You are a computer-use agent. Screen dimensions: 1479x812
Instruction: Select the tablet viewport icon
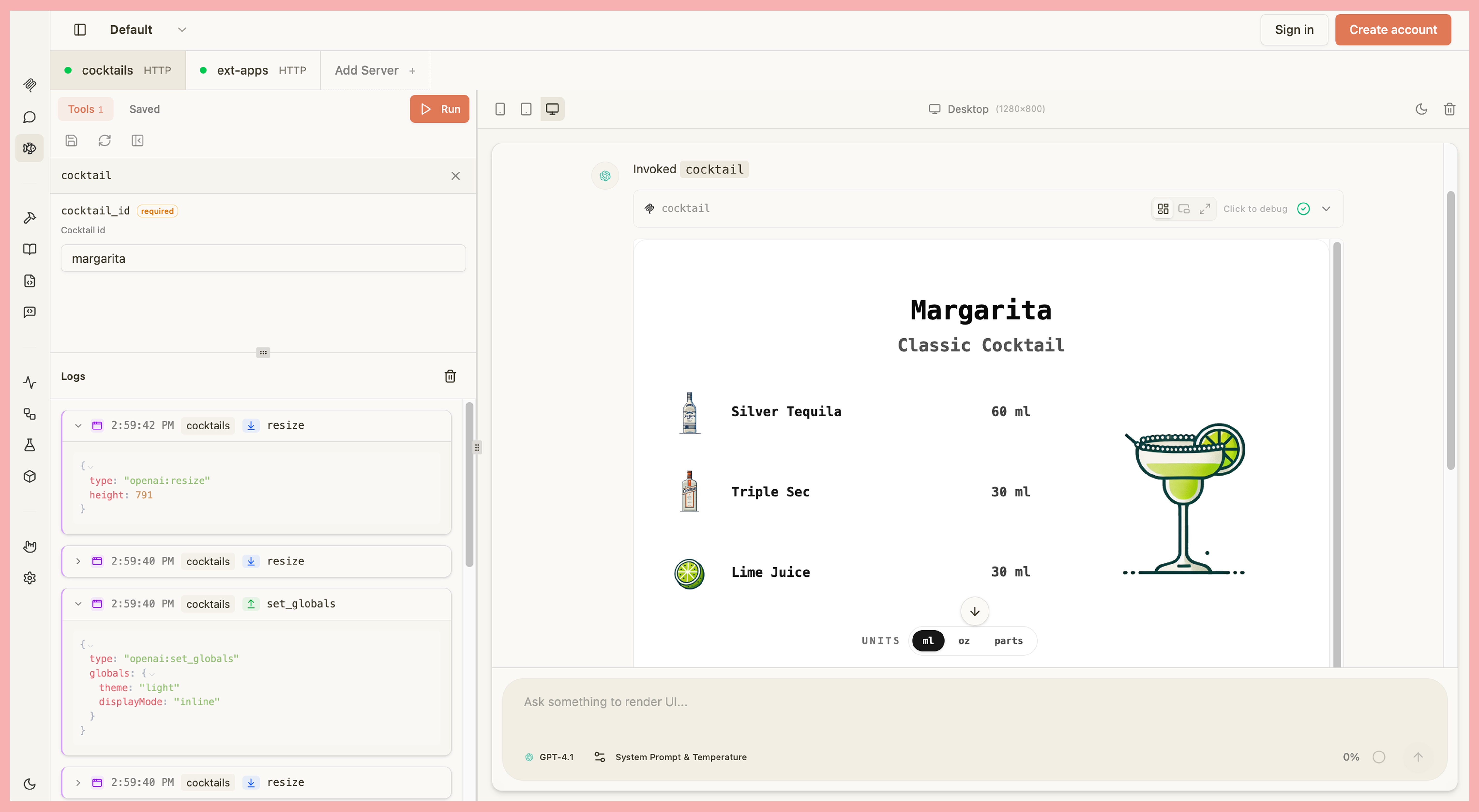(526, 109)
